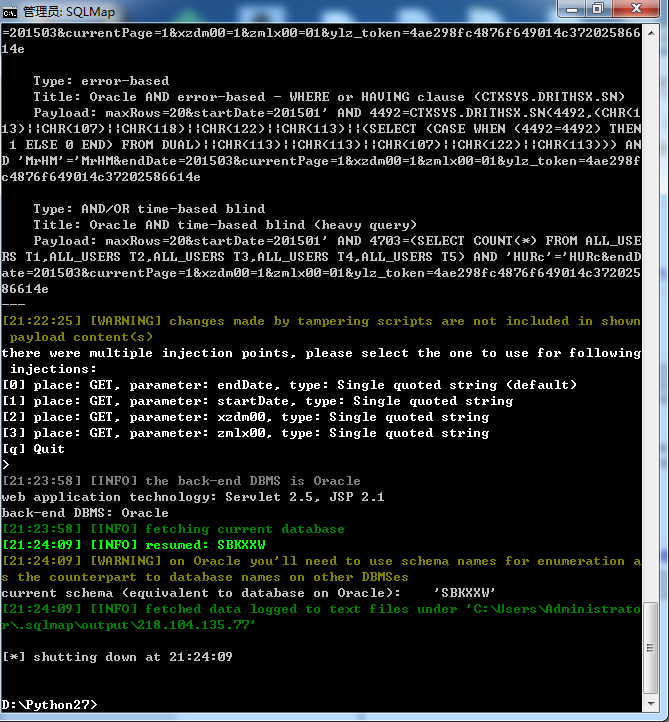This screenshot has width=669, height=722.
Task: Minimize the SQLMap console window
Action: [572, 9]
